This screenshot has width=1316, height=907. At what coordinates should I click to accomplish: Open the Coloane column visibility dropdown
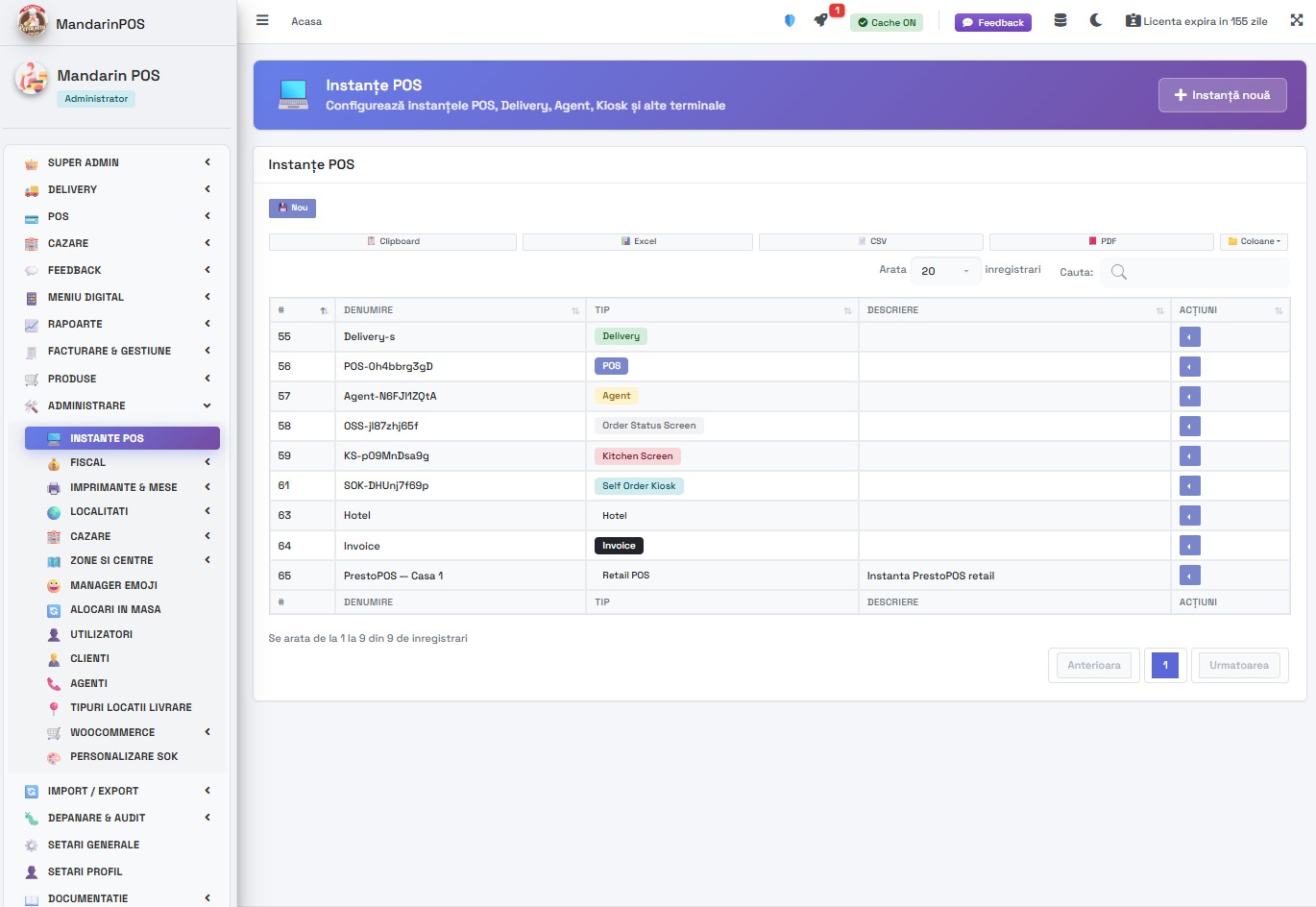[1254, 242]
